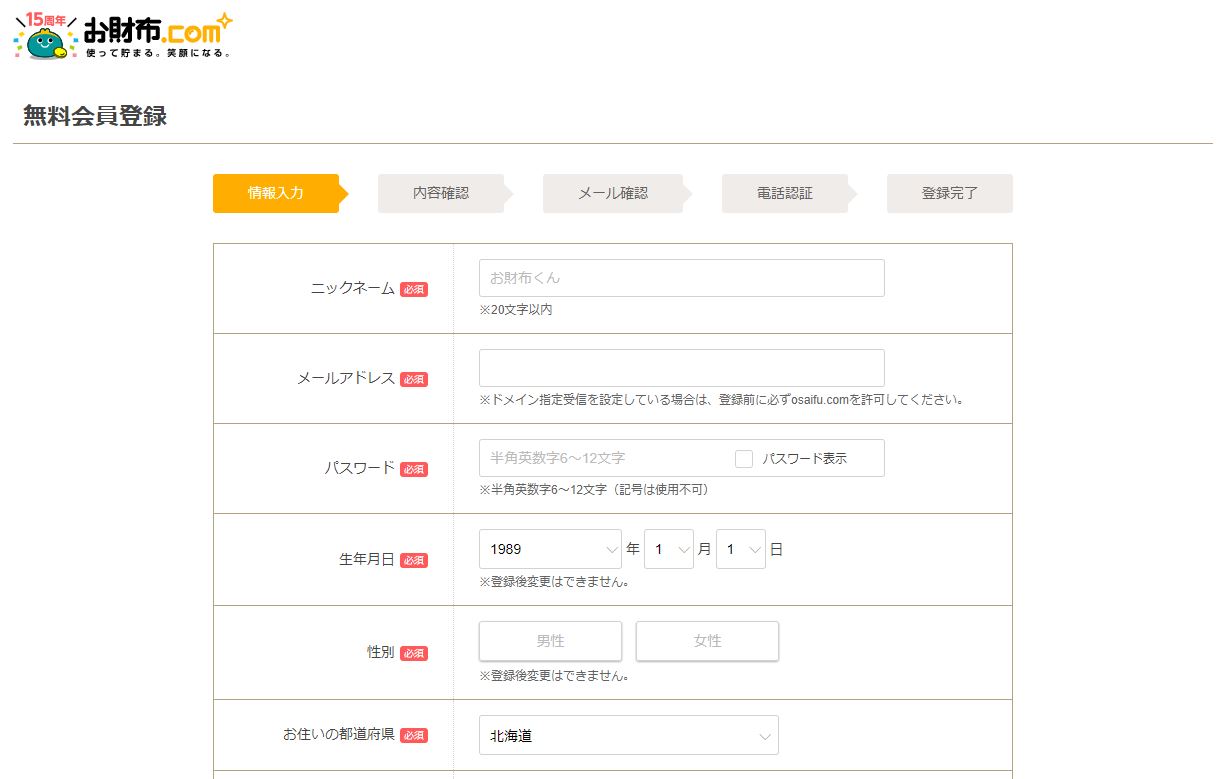Click the 登録完了 step tab
This screenshot has width=1227, height=779.
949,194
